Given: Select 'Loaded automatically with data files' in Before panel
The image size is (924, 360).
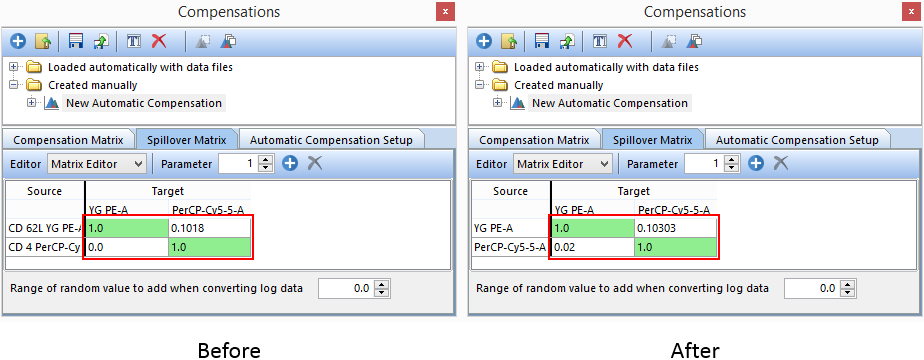Looking at the screenshot, I should click(x=140, y=67).
